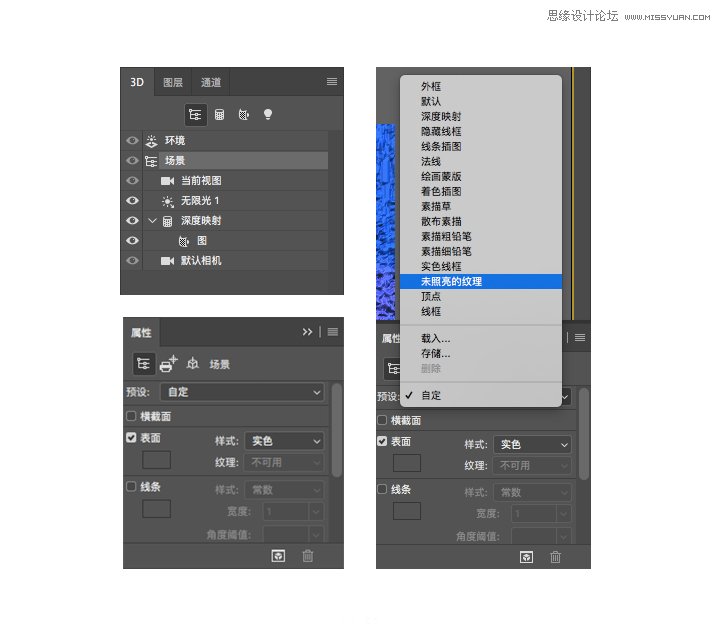Click the render icon at bottom of left 属性 panel
This screenshot has width=721, height=636.
pos(279,556)
